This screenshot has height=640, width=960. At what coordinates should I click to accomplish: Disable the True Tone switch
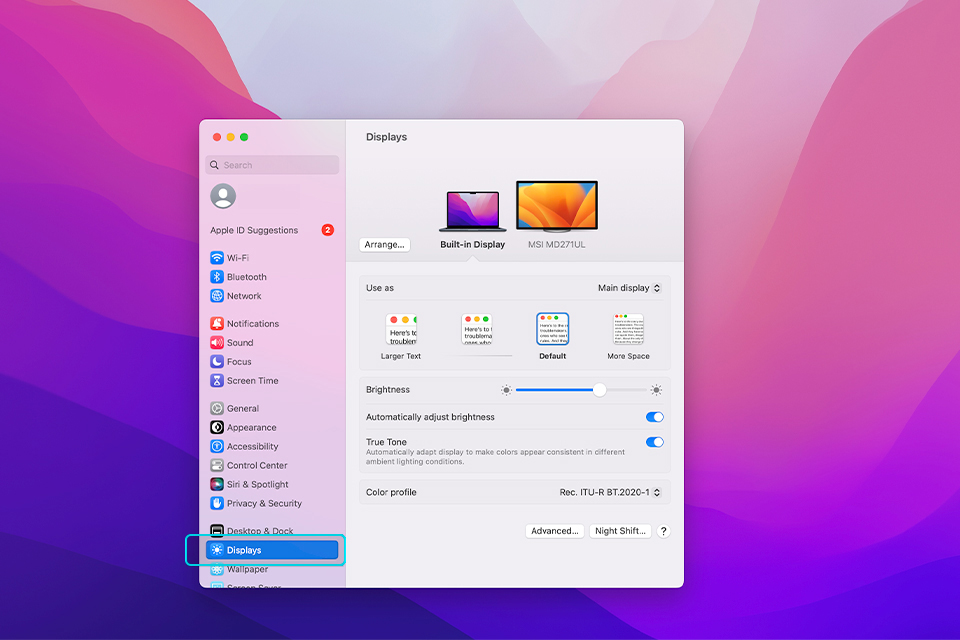(655, 441)
